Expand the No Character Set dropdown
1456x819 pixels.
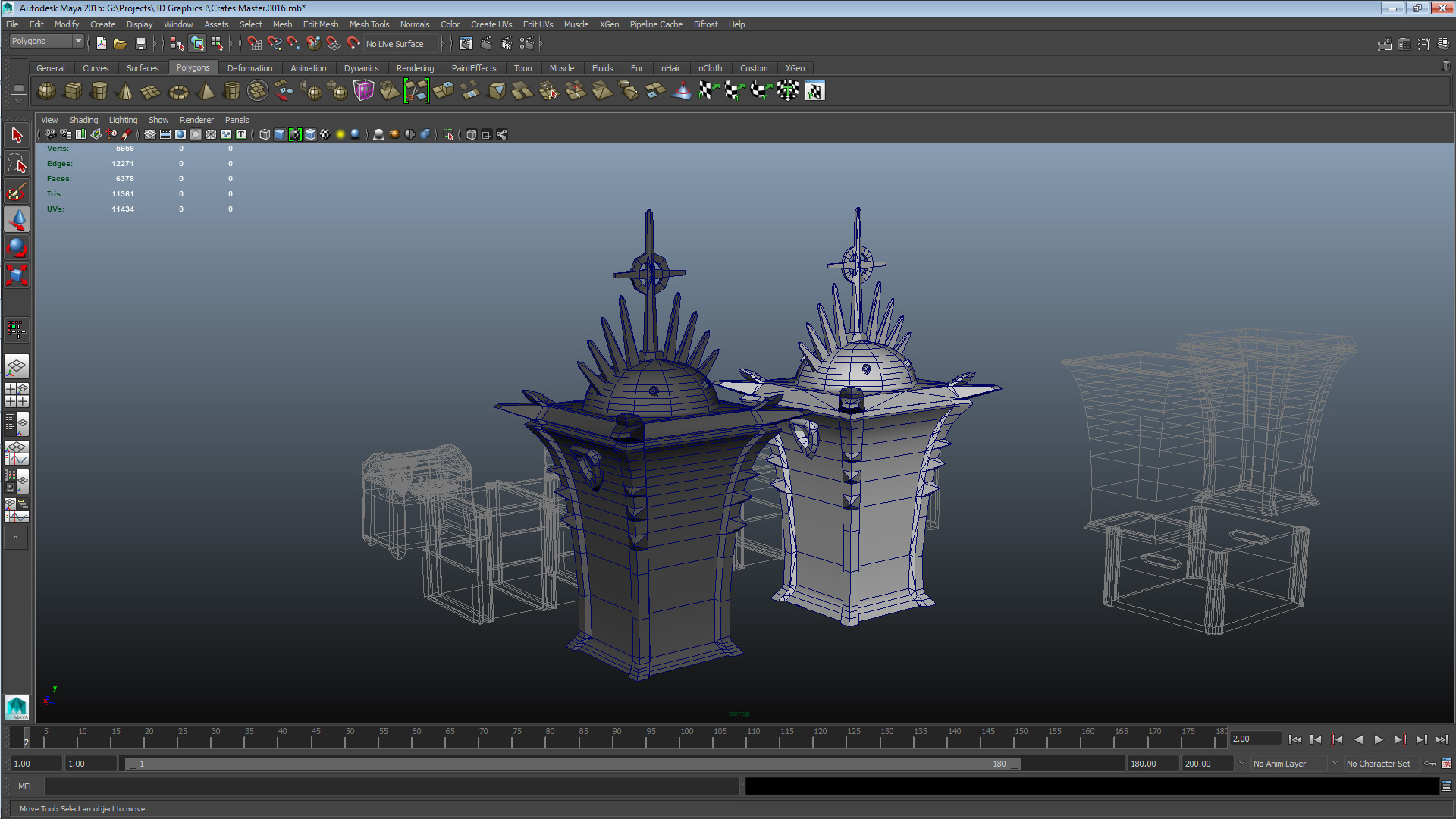[1383, 764]
